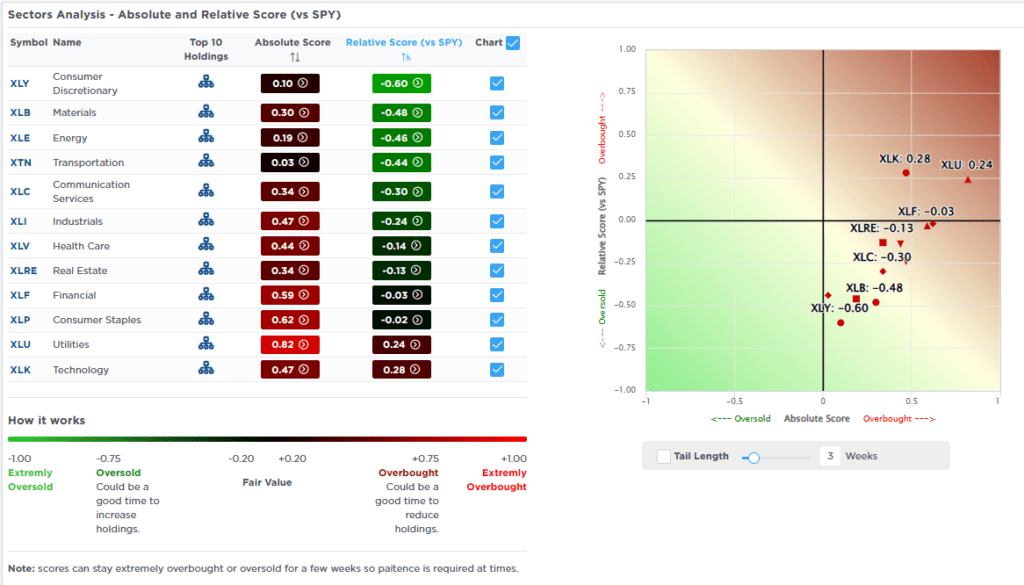The height and width of the screenshot is (585, 1024).
Task: Sort by Relative Score arrows icon
Action: 406,57
